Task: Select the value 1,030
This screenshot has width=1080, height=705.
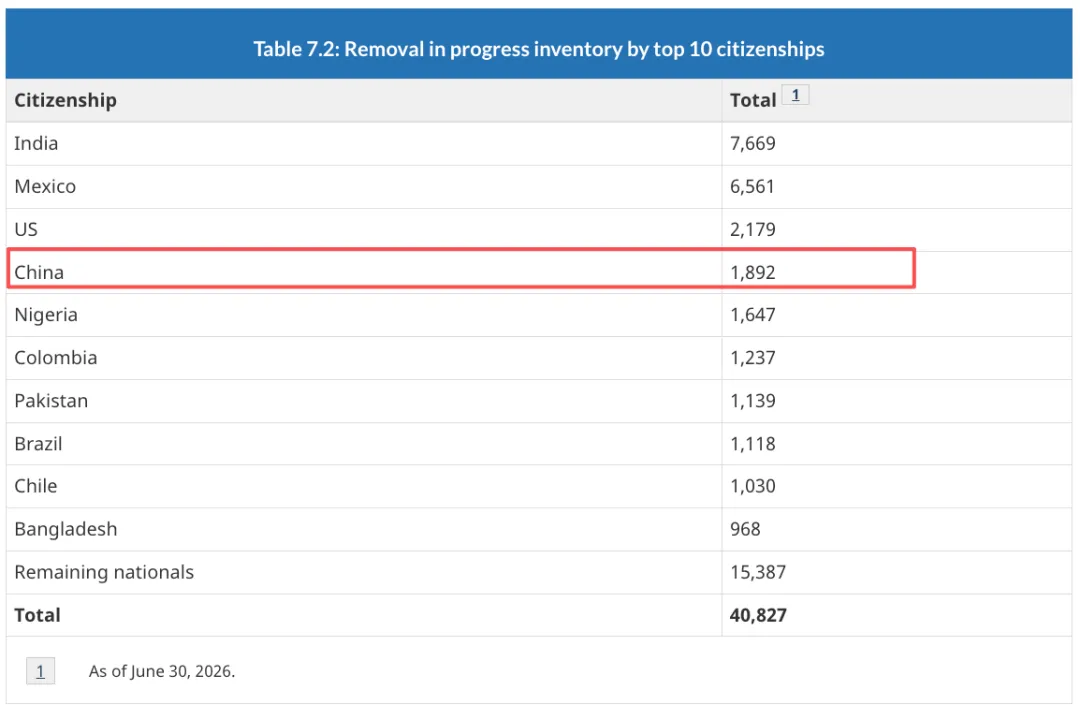Action: pos(753,486)
